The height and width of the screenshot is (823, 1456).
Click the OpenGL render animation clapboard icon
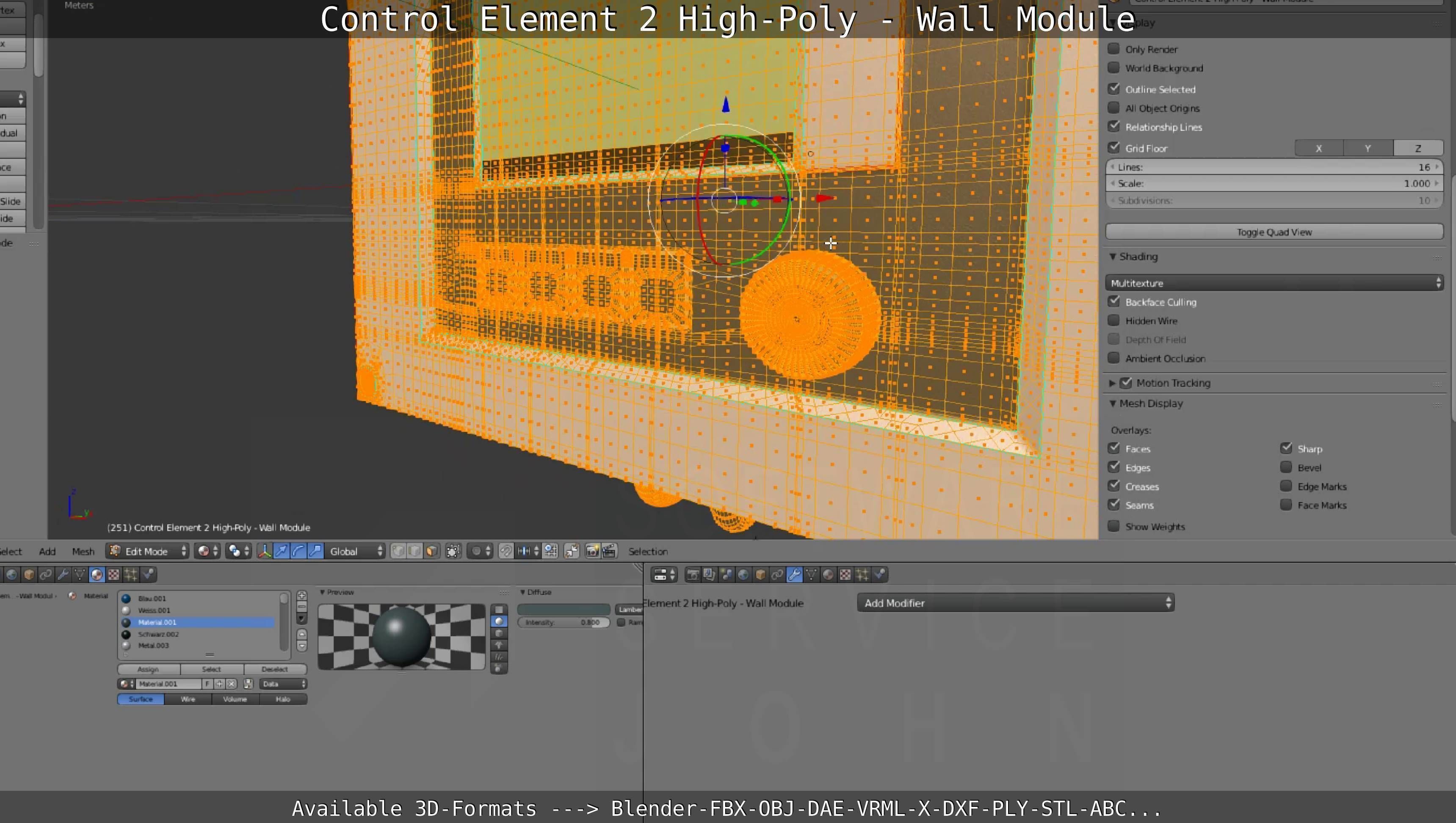[x=609, y=551]
